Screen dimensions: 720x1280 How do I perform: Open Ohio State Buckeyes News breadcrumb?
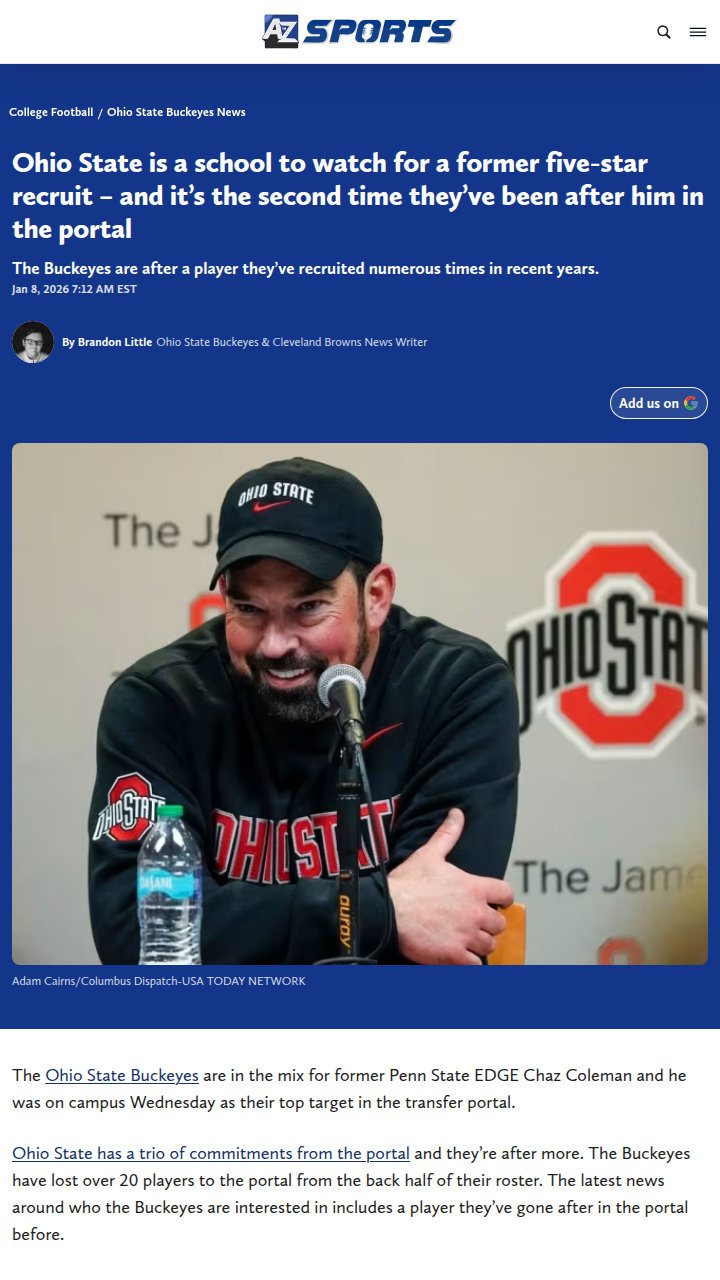click(x=176, y=112)
